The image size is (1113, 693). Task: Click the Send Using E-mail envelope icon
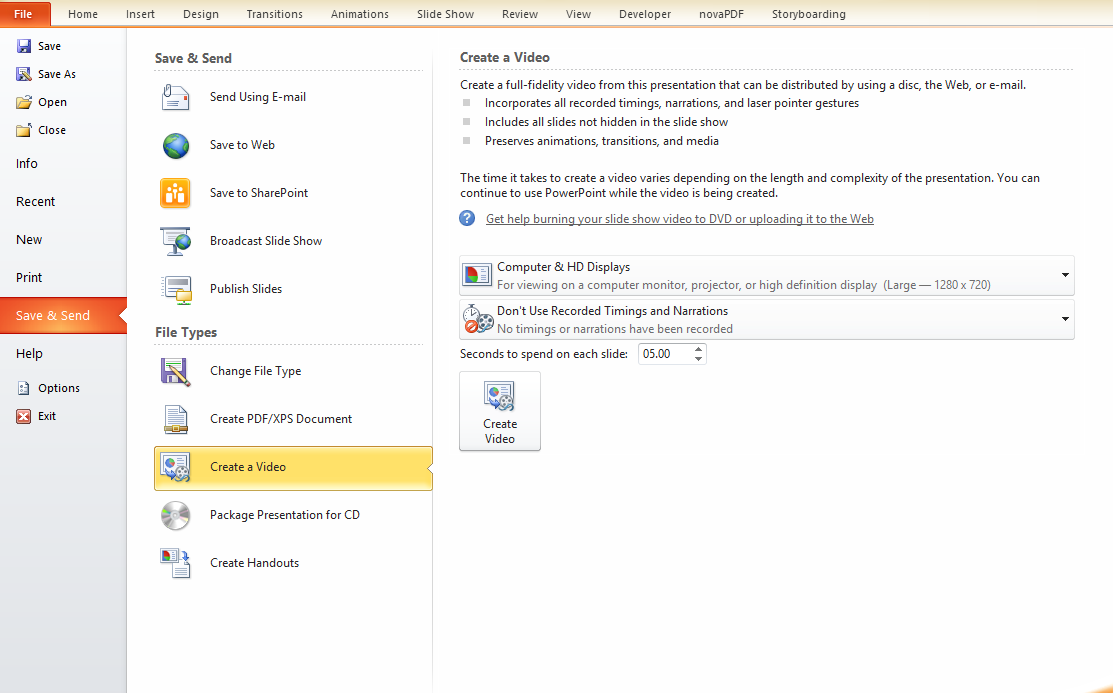pos(176,97)
